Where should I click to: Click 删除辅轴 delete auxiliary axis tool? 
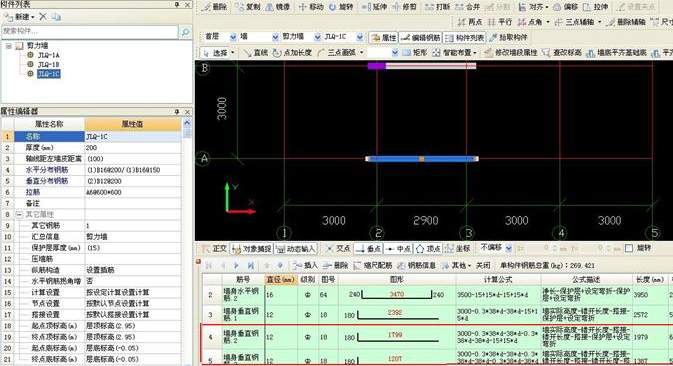[x=627, y=21]
